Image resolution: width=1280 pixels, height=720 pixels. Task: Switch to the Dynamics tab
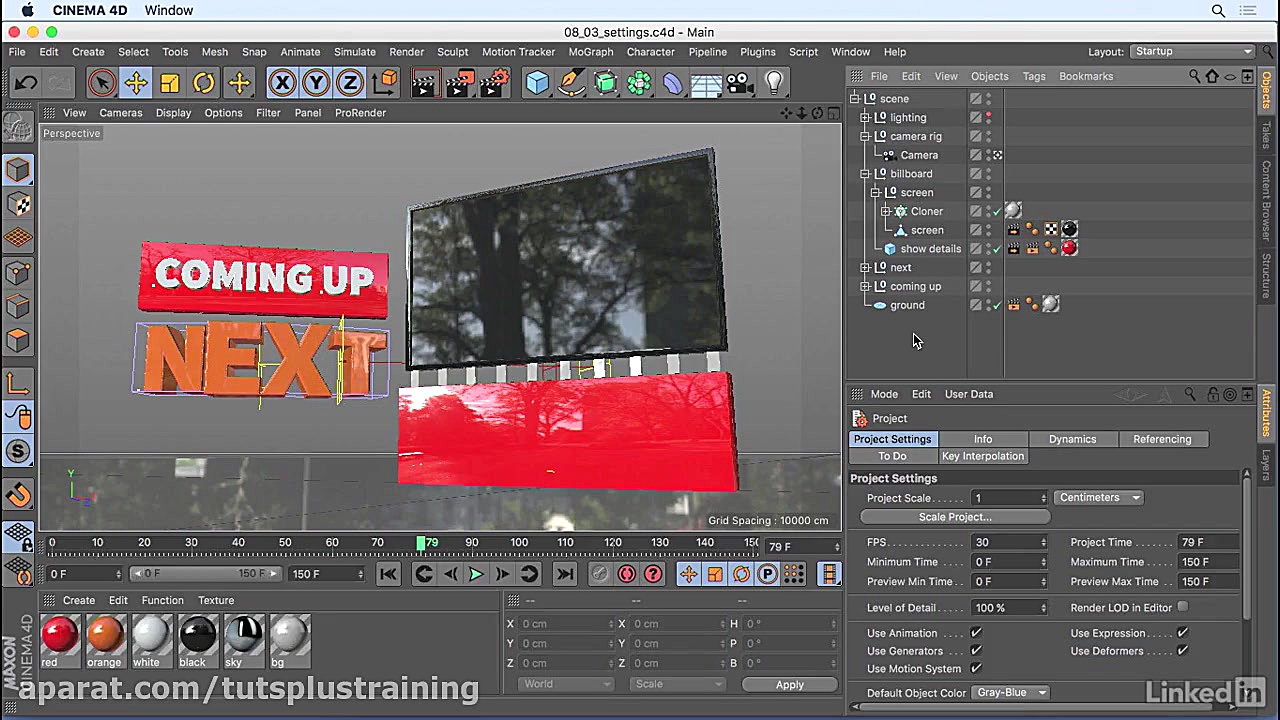(x=1072, y=439)
